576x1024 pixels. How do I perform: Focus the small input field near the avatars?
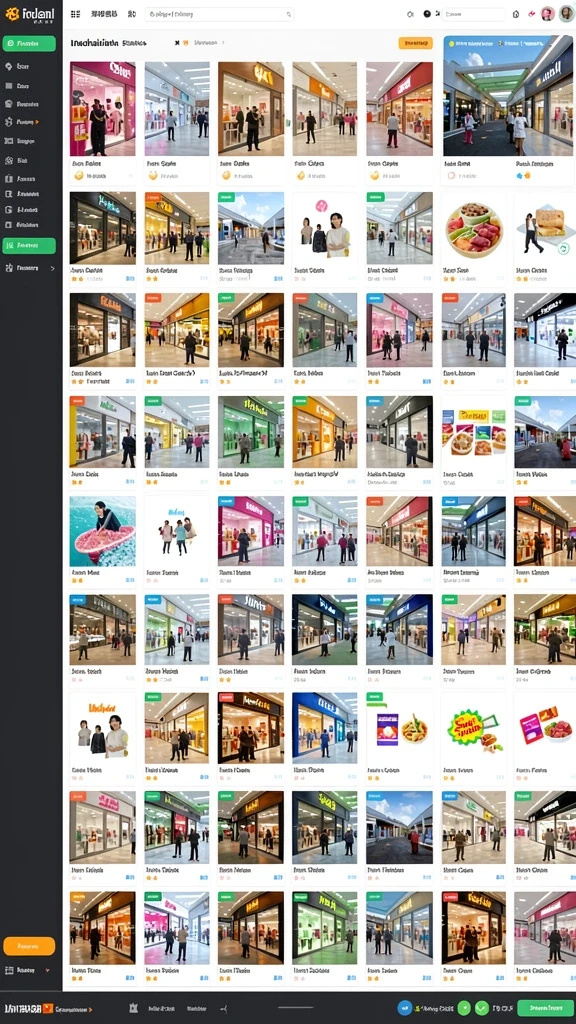(473, 14)
